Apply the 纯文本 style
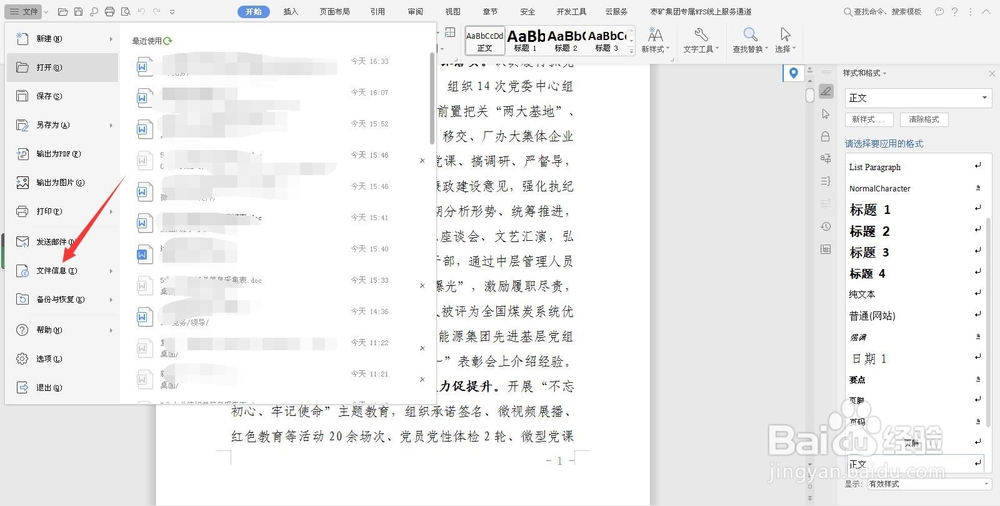The width and height of the screenshot is (1000, 506). (x=917, y=294)
